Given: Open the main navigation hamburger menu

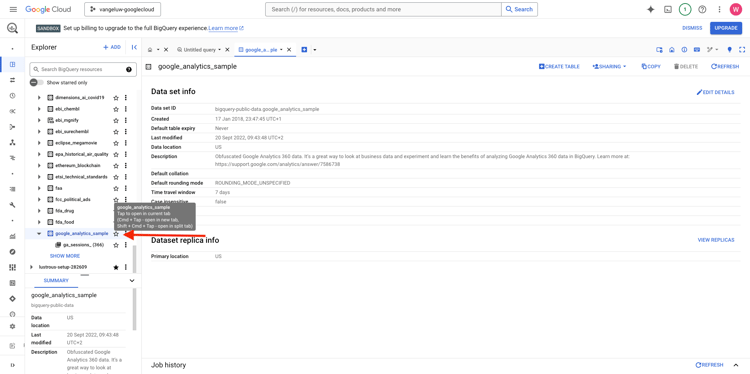Looking at the screenshot, I should pos(13,9).
